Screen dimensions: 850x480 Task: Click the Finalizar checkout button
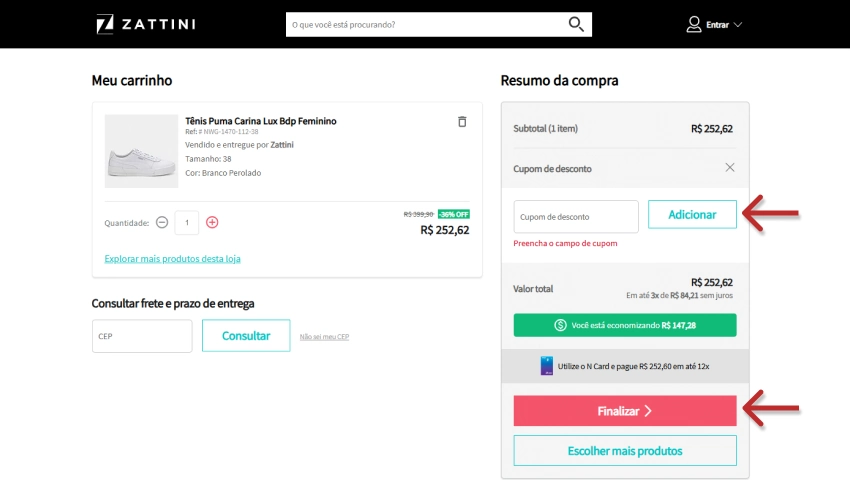625,411
